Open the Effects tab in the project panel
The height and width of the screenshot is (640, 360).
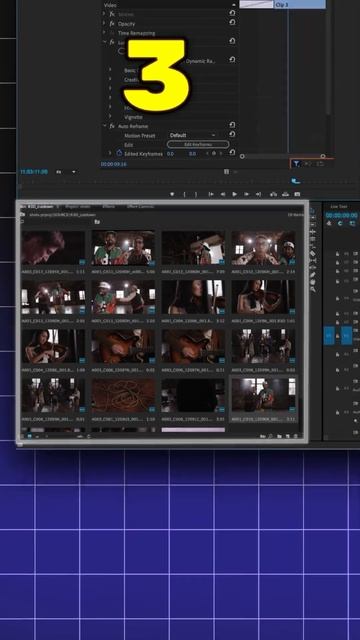click(x=109, y=207)
